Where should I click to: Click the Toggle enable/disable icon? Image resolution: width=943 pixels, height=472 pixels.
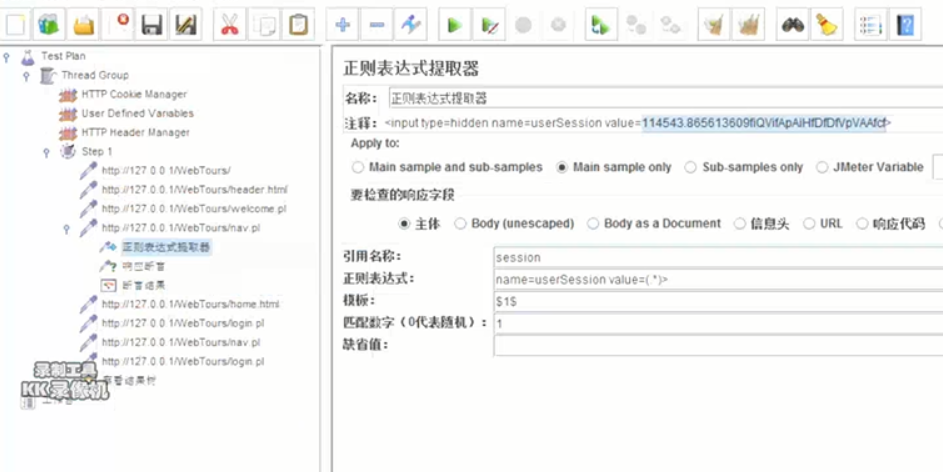coord(411,25)
